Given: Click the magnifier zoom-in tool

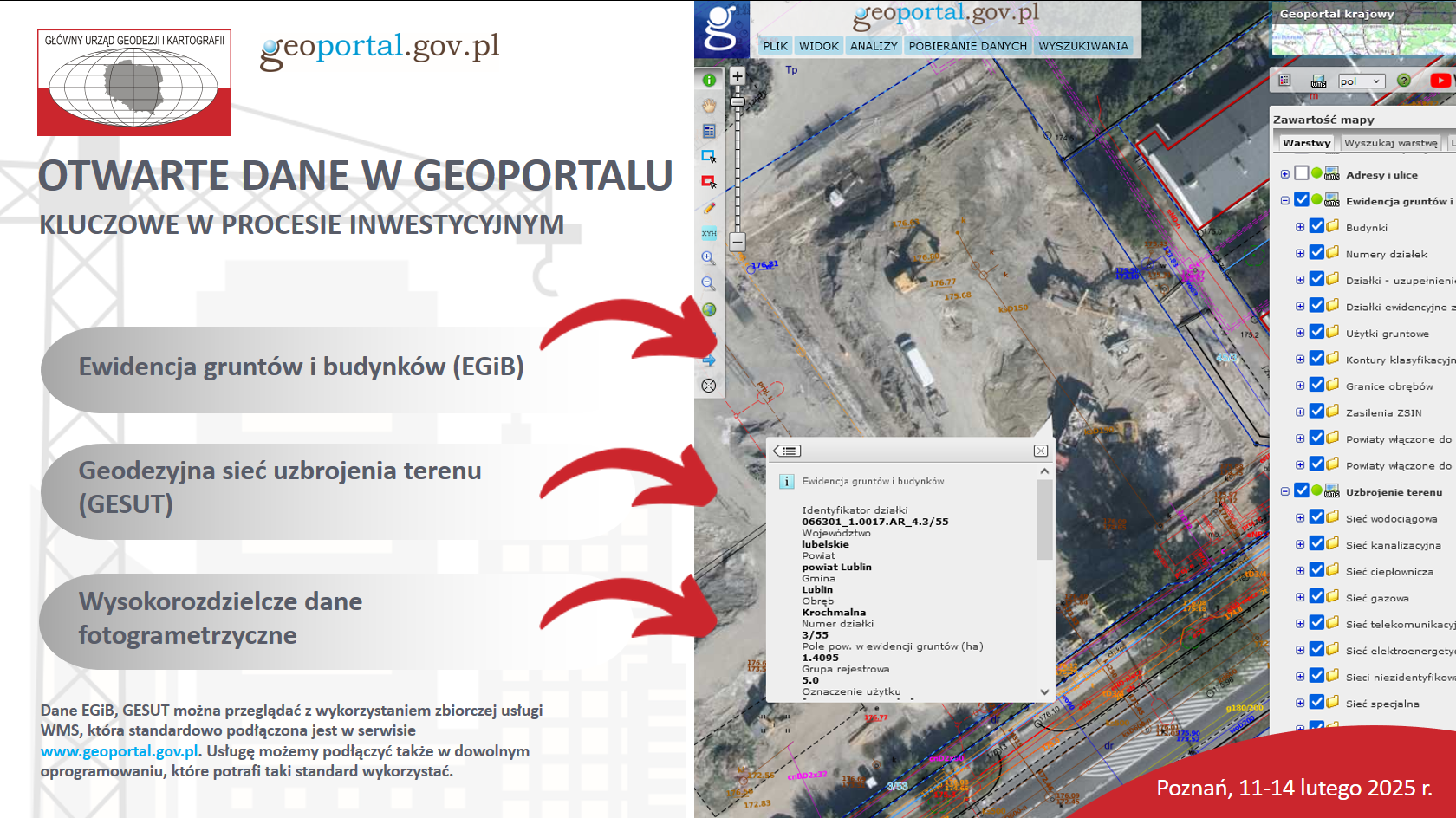Looking at the screenshot, I should pos(708,258).
